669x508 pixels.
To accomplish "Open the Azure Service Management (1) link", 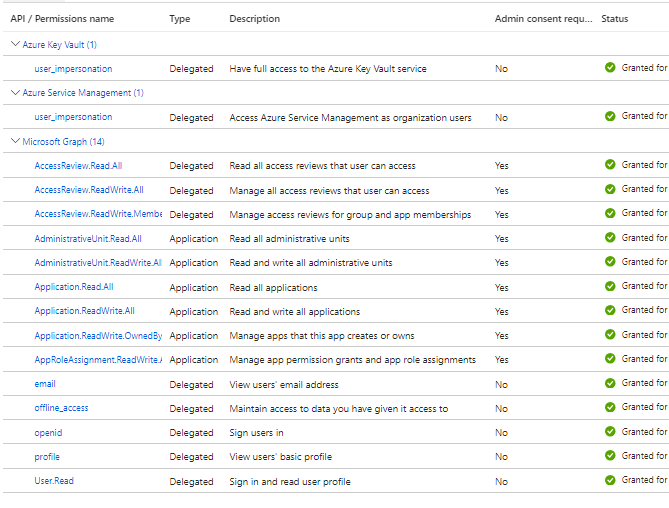I will click(x=83, y=93).
